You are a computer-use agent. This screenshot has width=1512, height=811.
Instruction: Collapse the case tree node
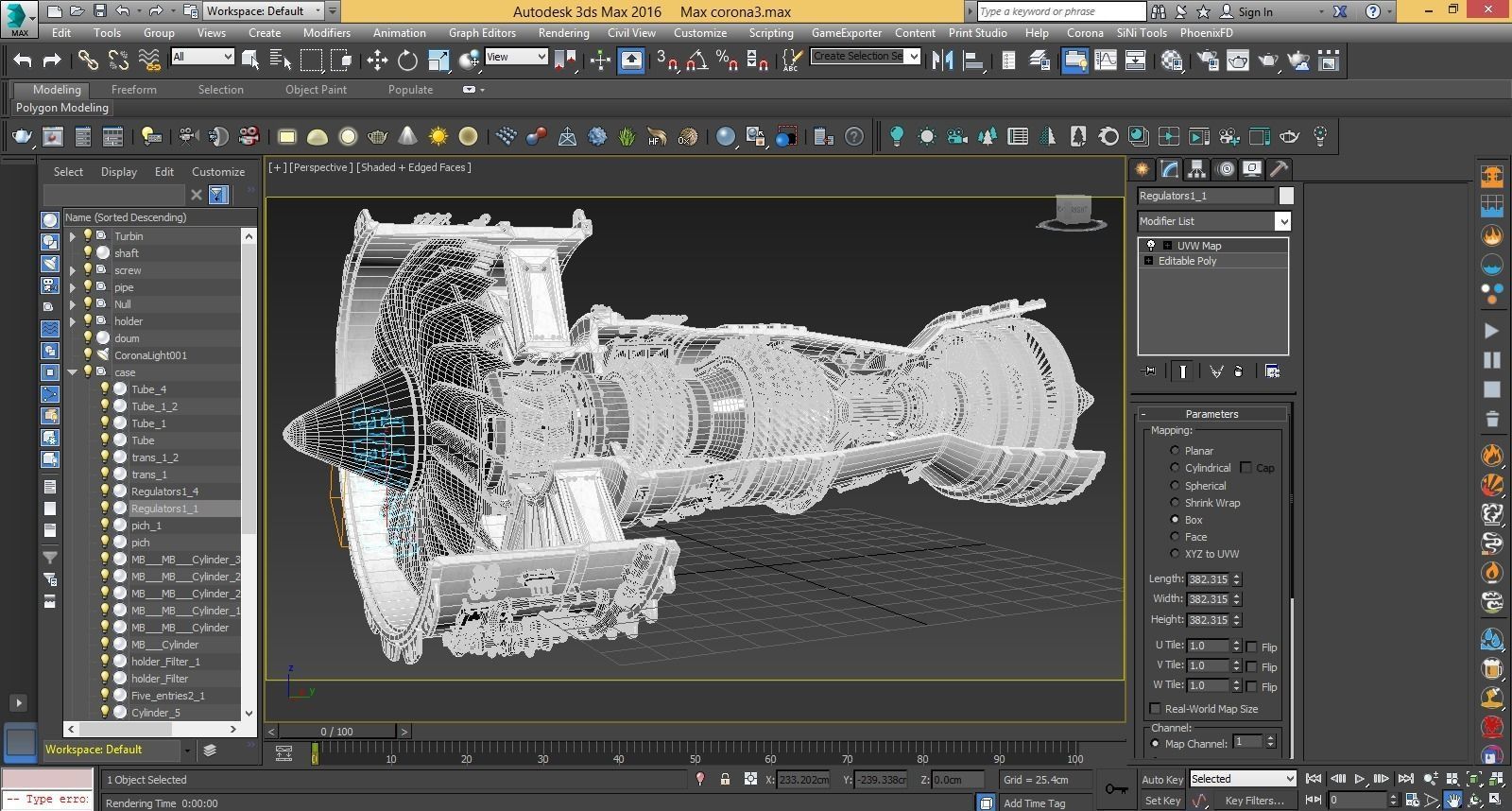click(x=72, y=372)
